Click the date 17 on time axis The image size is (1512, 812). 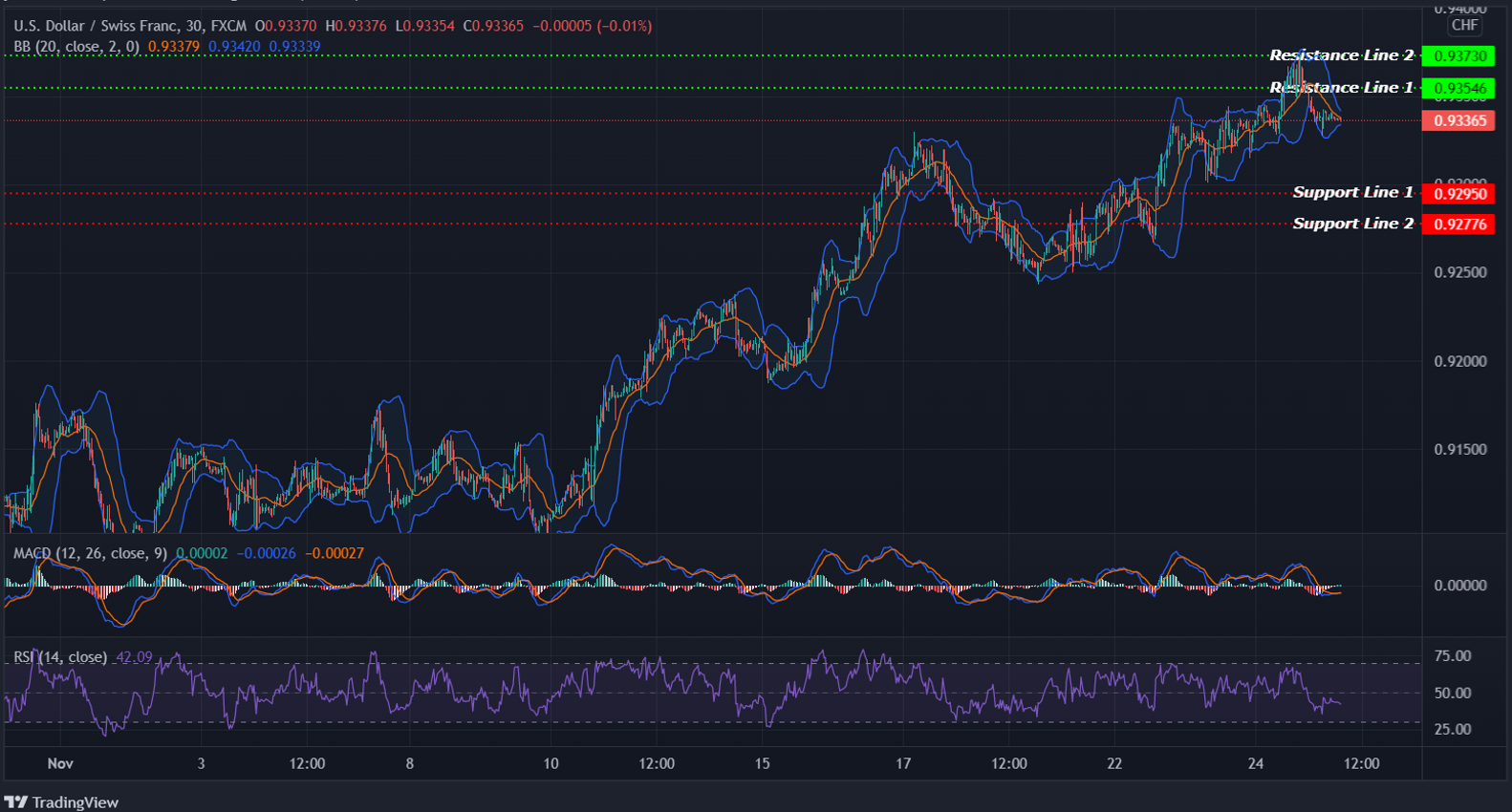[903, 763]
